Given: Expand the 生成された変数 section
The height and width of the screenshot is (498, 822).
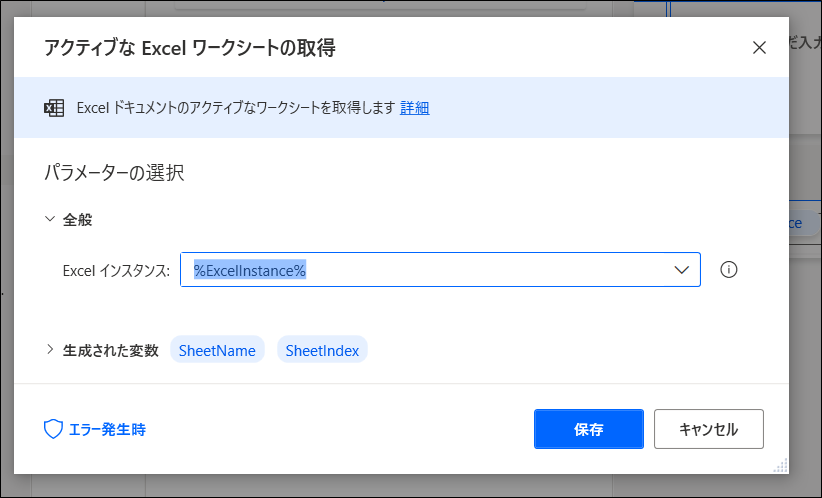Looking at the screenshot, I should coord(50,350).
